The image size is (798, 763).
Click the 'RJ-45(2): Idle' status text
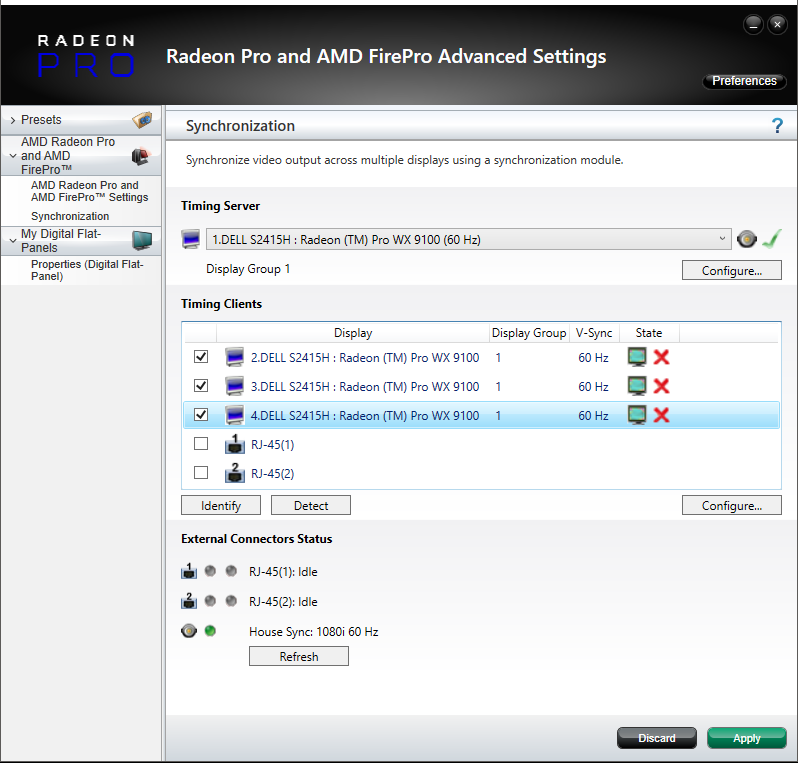click(283, 602)
